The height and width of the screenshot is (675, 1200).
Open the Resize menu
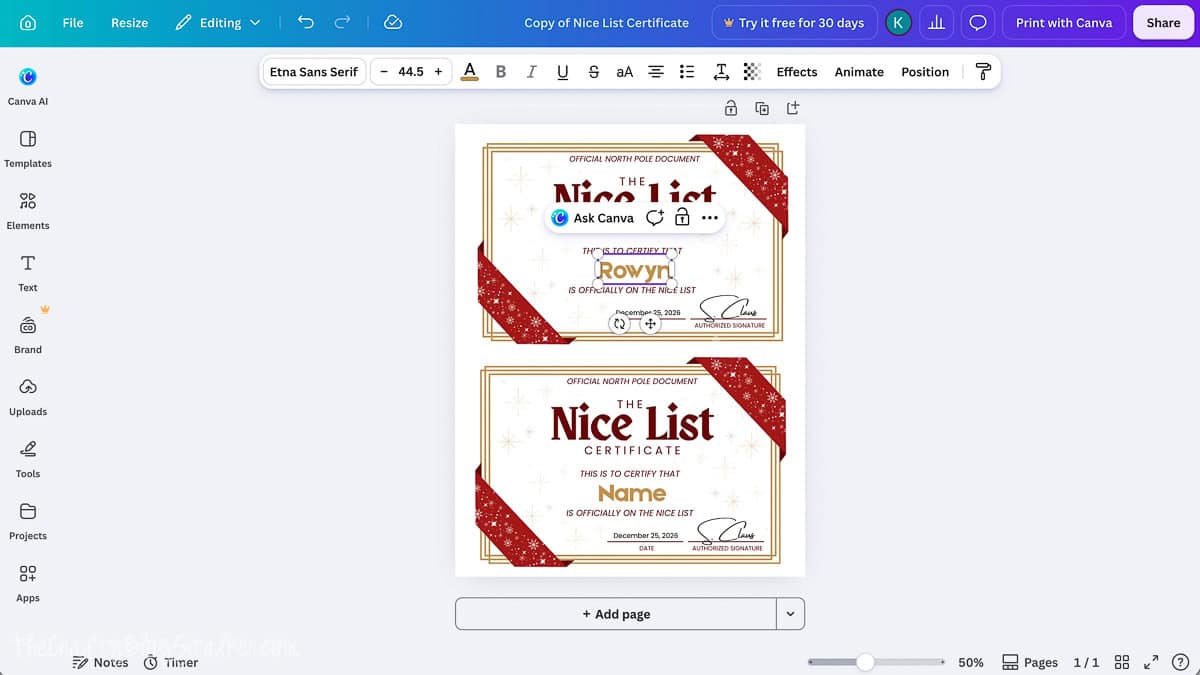point(129,22)
